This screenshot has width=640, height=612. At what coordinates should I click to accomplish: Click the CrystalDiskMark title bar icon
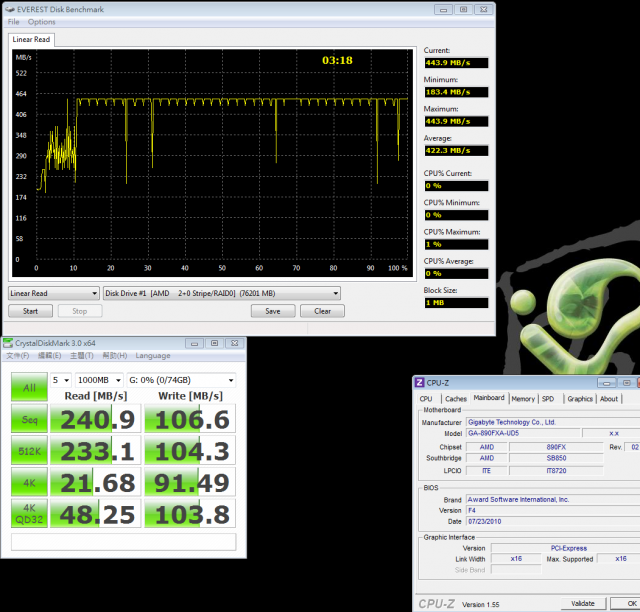[8, 343]
